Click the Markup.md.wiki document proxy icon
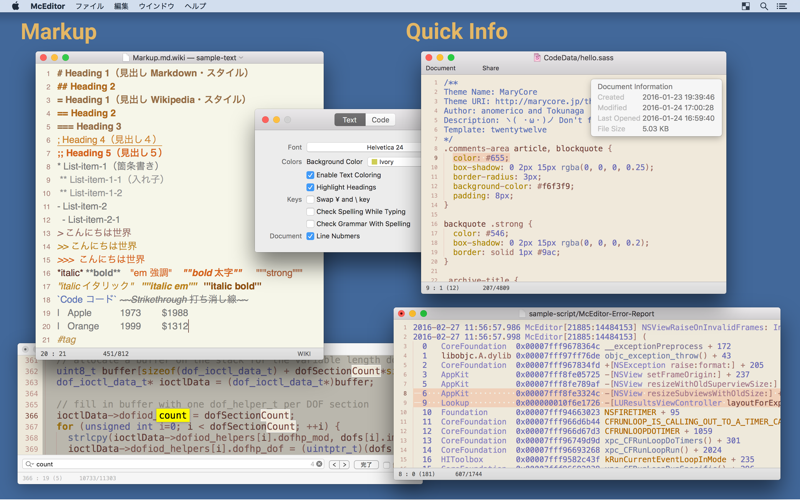 tap(126, 58)
